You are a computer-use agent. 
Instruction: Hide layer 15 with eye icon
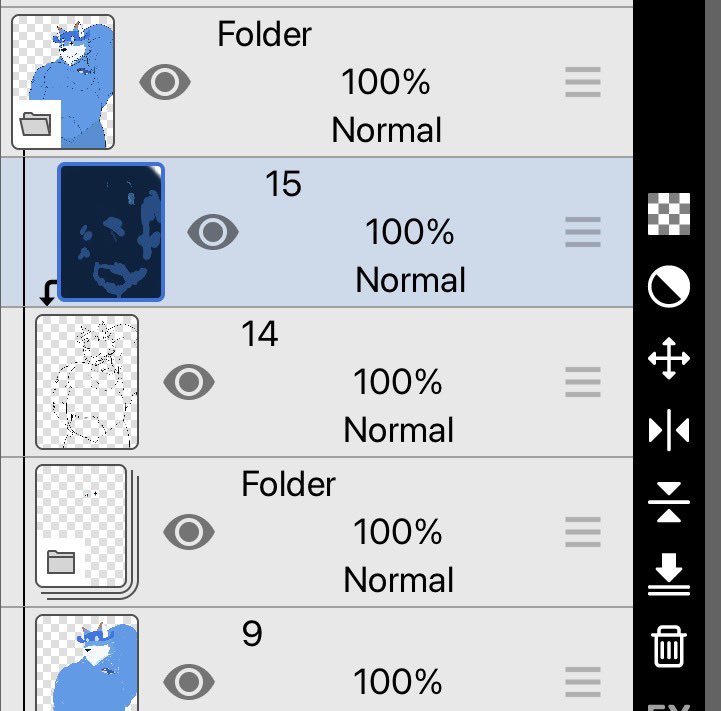(x=213, y=232)
